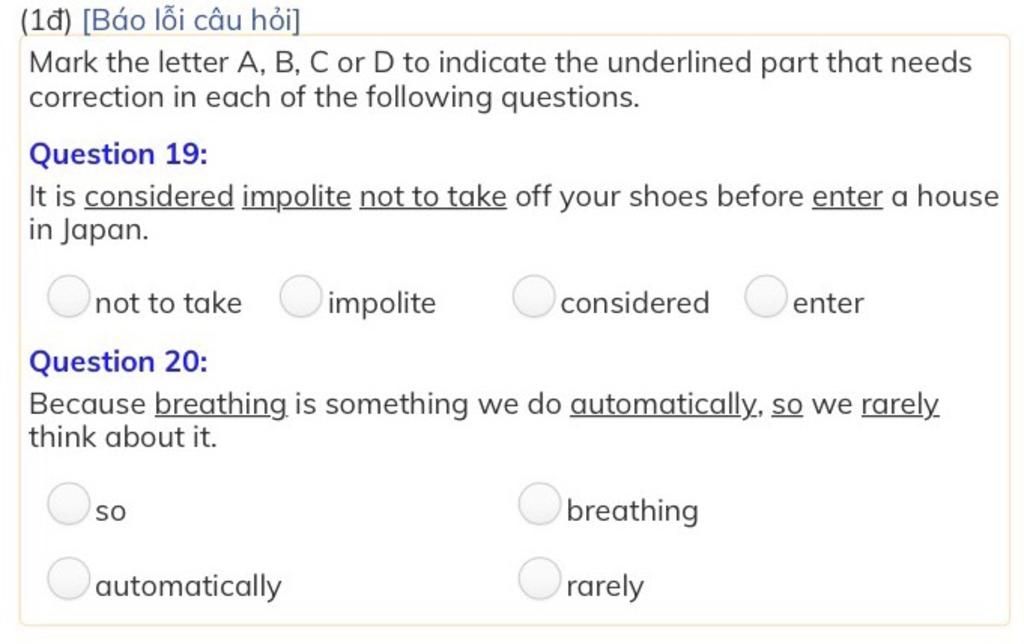The image size is (1024, 644).
Task: Select the 'rarely' radio option for Question 20
Action: pyautogui.click(x=539, y=578)
